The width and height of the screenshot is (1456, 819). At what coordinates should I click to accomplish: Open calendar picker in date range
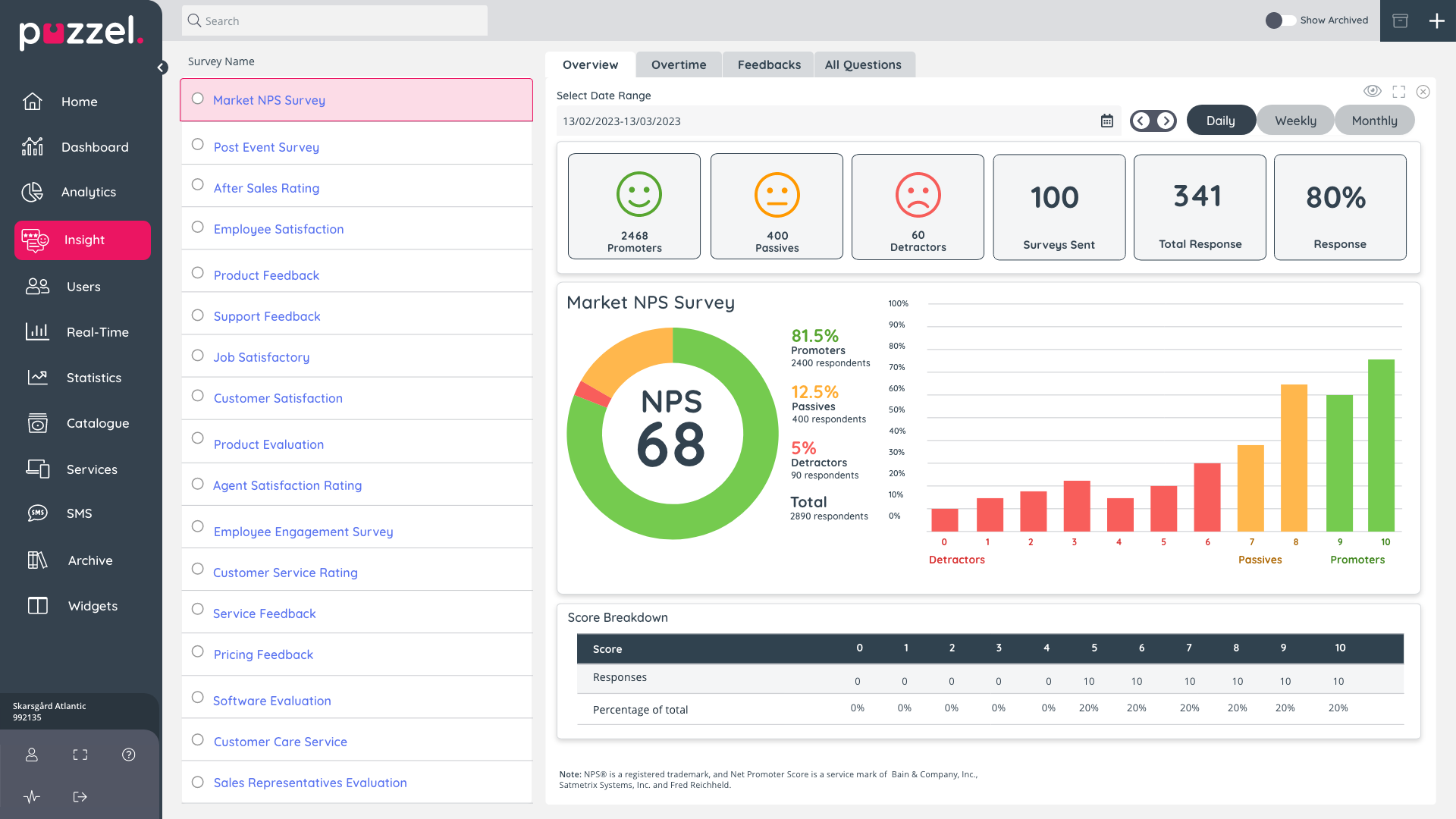[x=1106, y=121]
